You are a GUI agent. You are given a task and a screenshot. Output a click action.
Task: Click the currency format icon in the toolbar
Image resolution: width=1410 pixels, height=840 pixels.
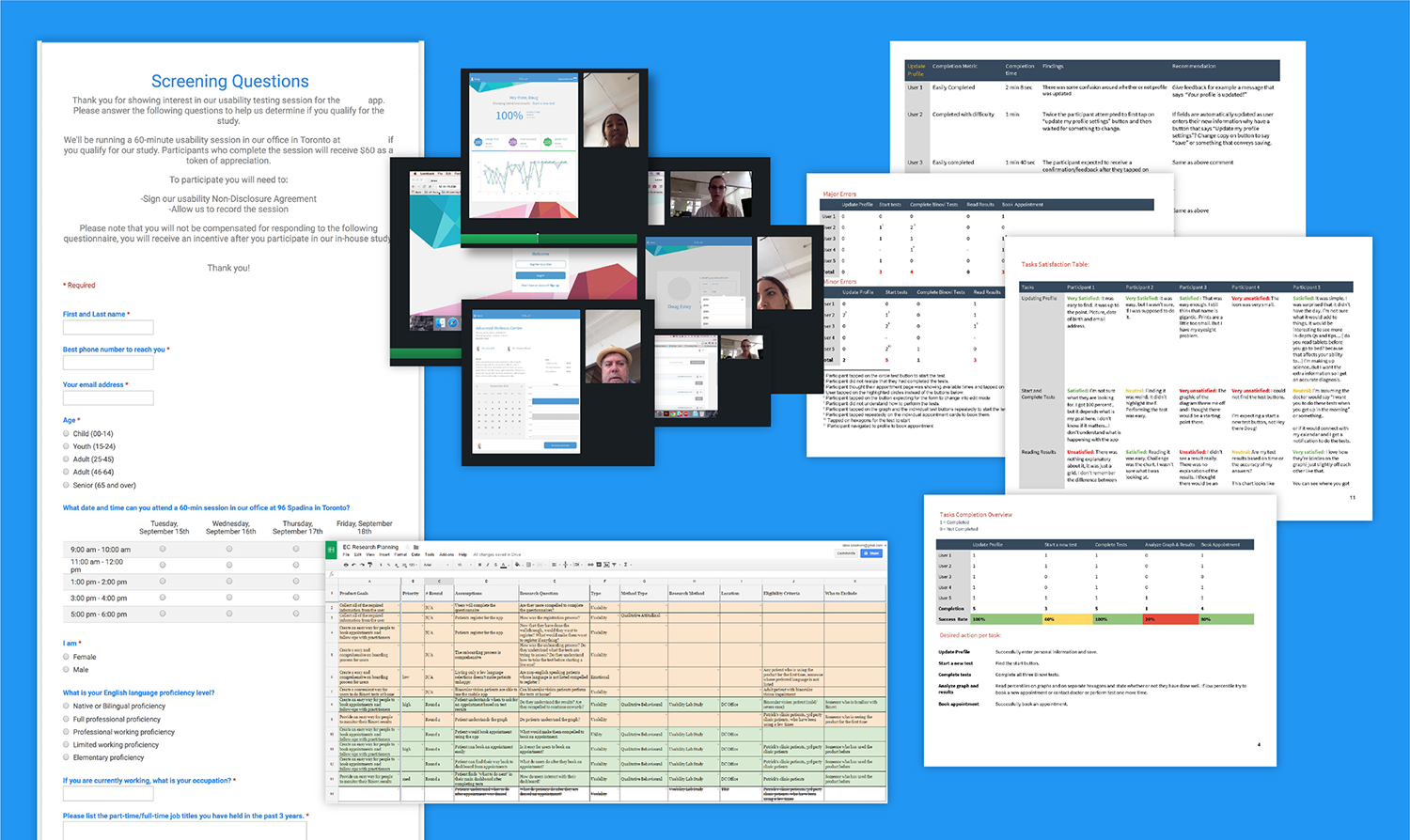[381, 565]
